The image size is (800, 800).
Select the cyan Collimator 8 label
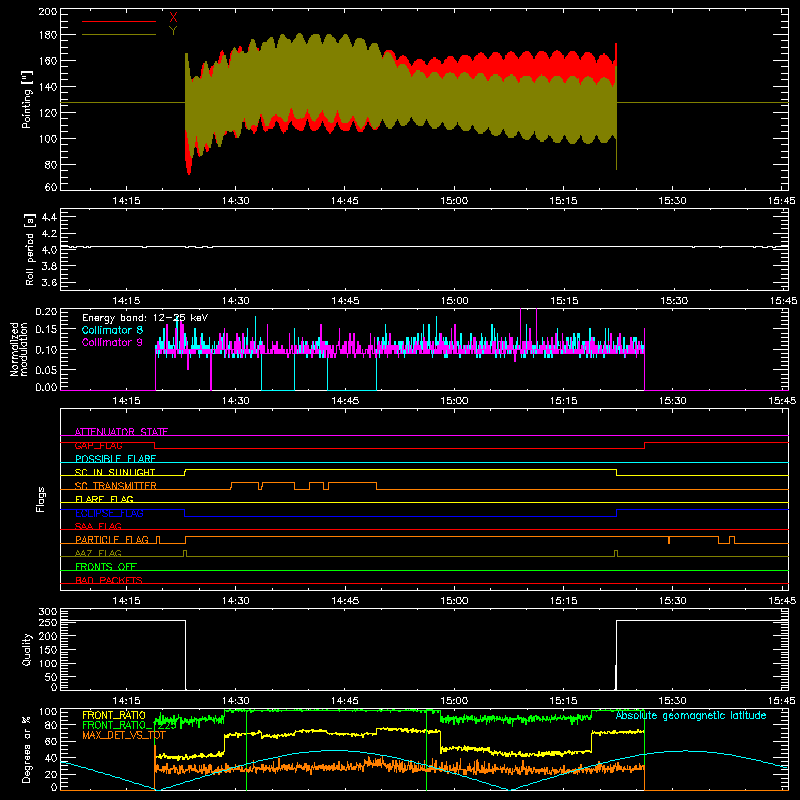pyautogui.click(x=112, y=330)
